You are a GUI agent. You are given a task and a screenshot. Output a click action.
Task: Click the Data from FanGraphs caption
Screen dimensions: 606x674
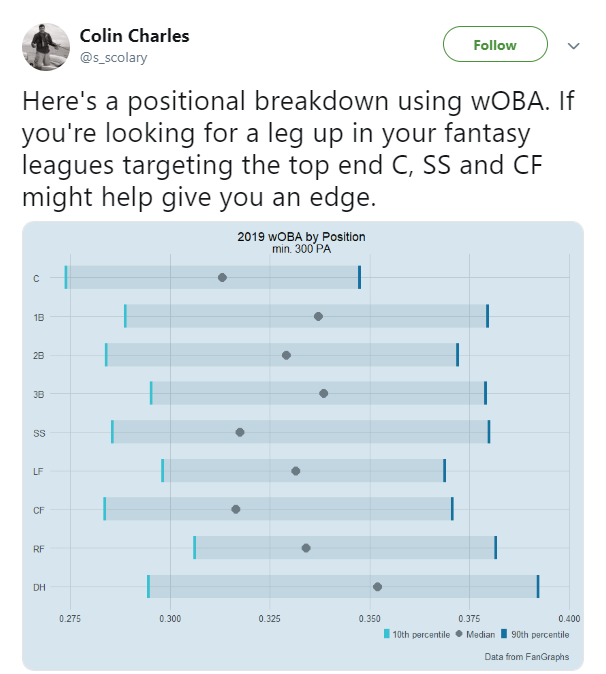pyautogui.click(x=527, y=656)
